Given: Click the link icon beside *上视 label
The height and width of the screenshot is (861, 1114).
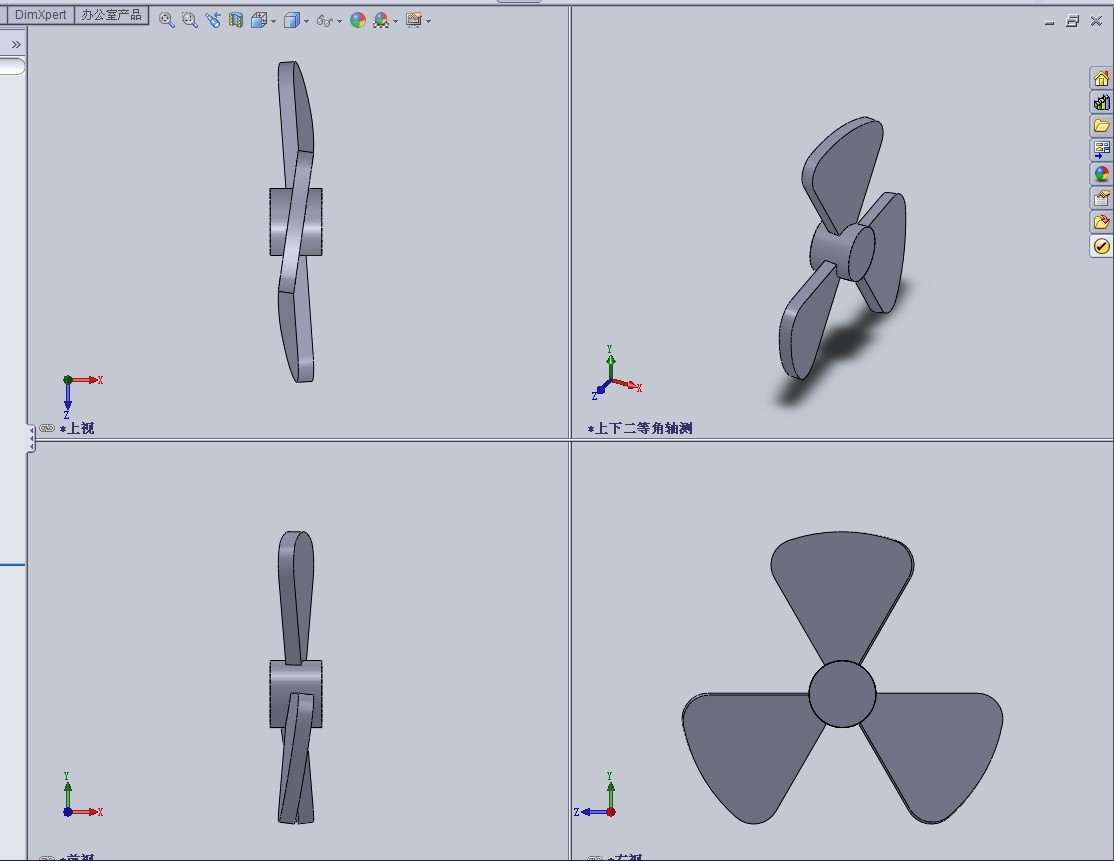Looking at the screenshot, I should [x=47, y=428].
